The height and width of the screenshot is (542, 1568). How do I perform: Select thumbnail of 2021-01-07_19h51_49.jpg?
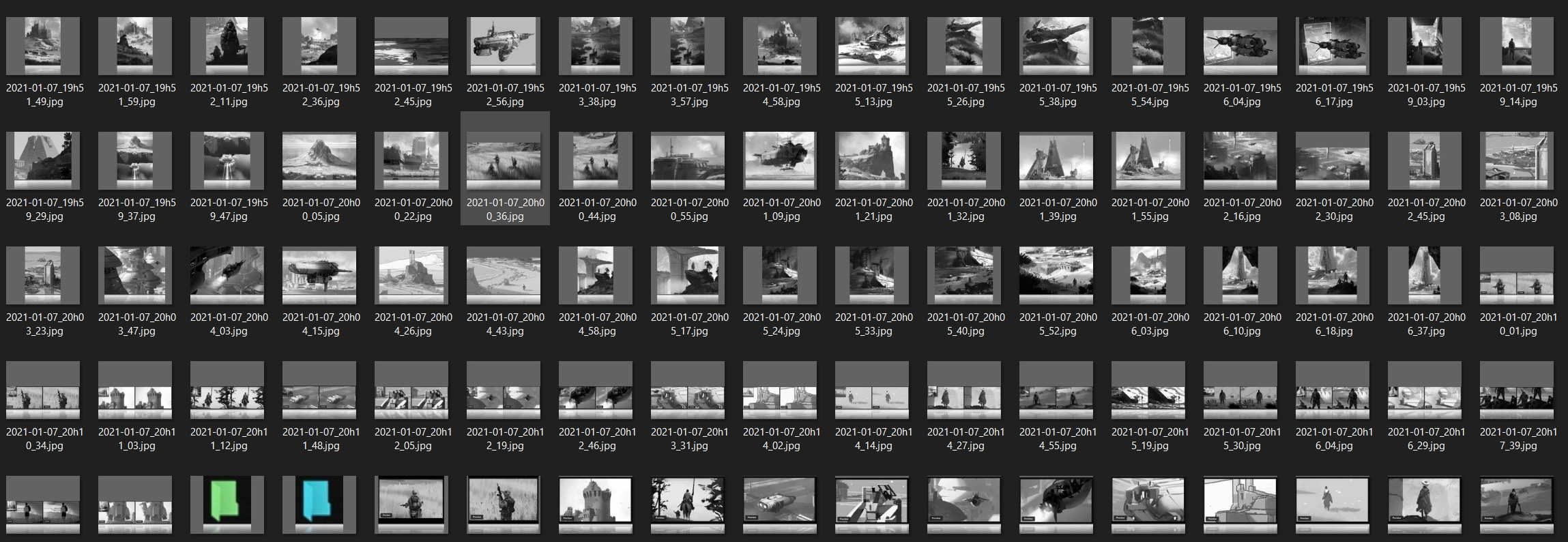(x=43, y=46)
